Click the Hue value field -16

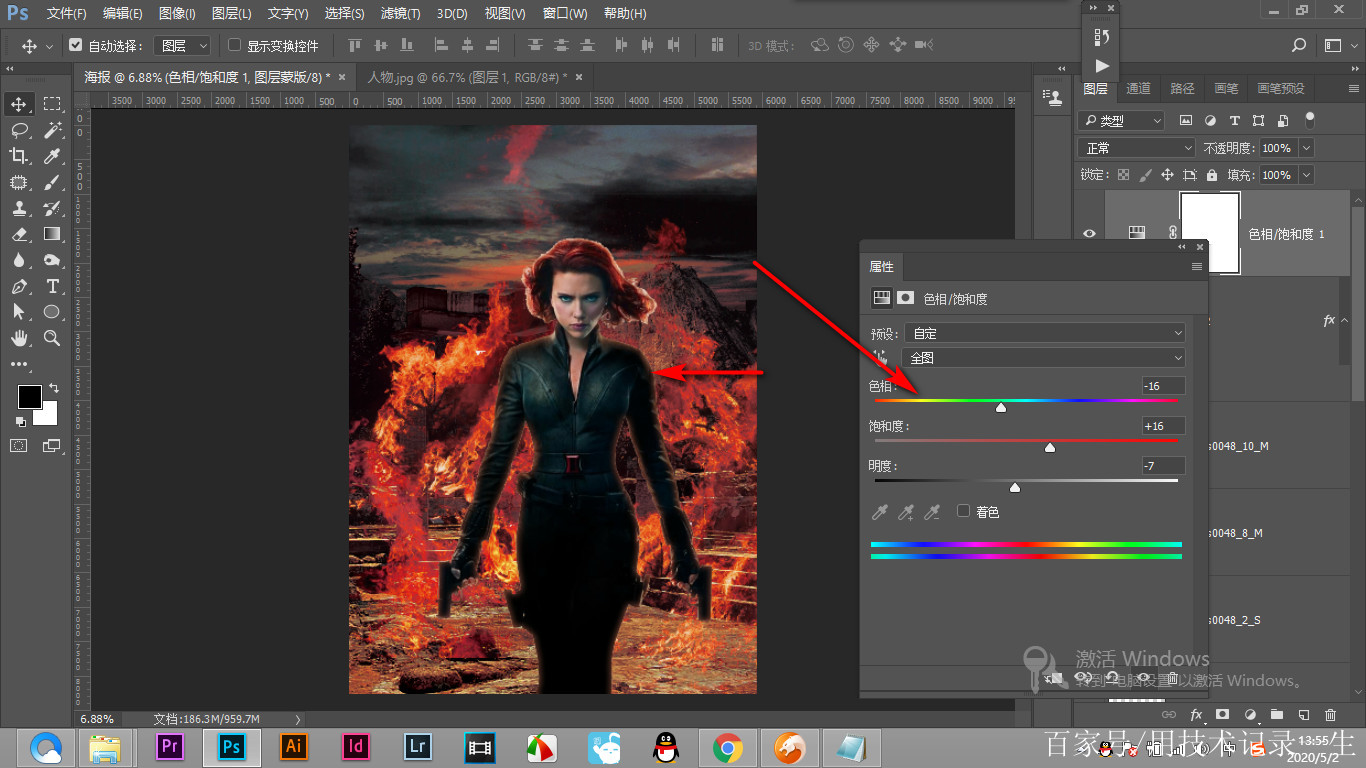coord(1164,386)
